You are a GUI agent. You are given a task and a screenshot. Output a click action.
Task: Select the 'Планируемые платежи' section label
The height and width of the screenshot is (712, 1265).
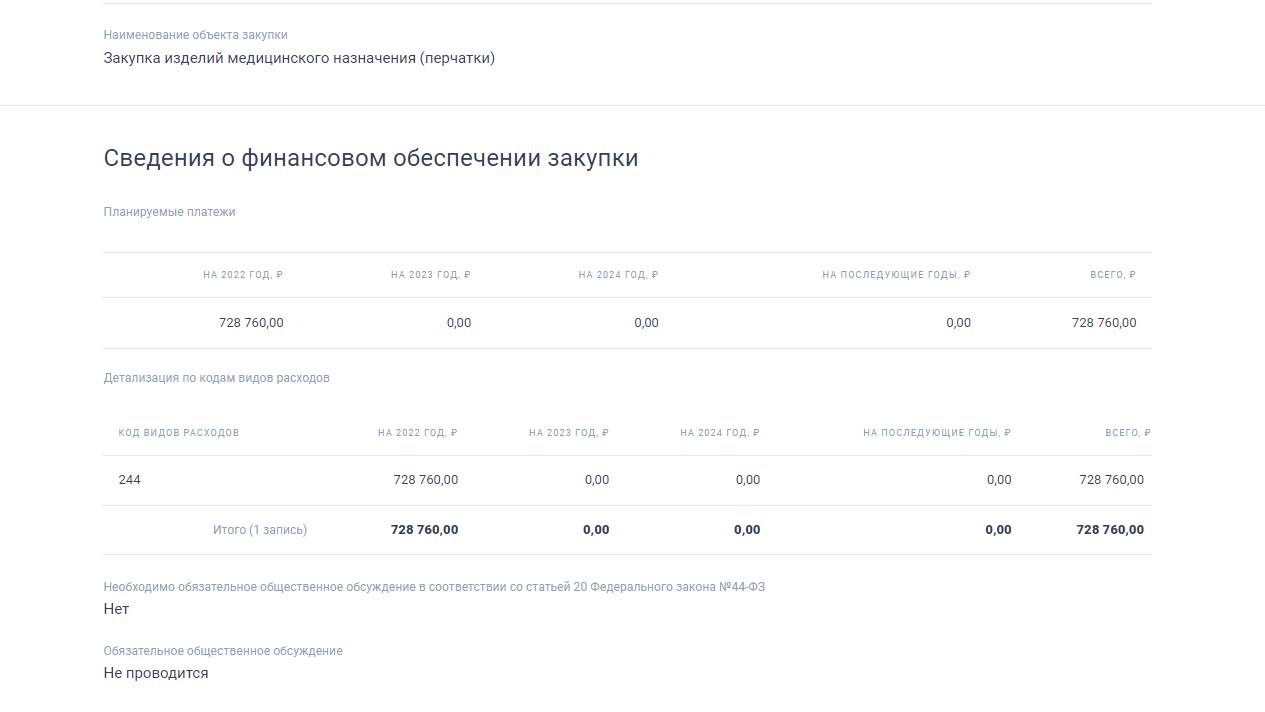coord(169,211)
